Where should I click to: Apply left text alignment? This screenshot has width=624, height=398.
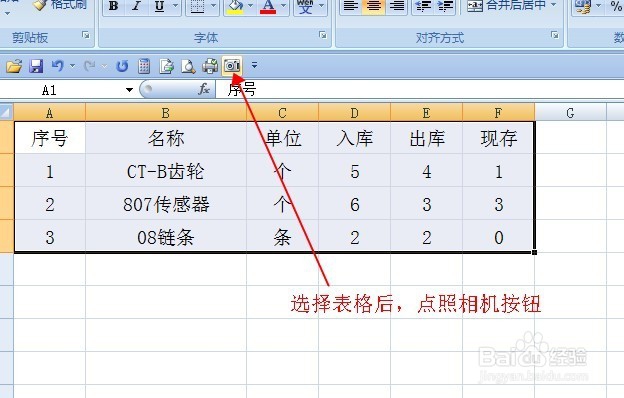coord(351,6)
